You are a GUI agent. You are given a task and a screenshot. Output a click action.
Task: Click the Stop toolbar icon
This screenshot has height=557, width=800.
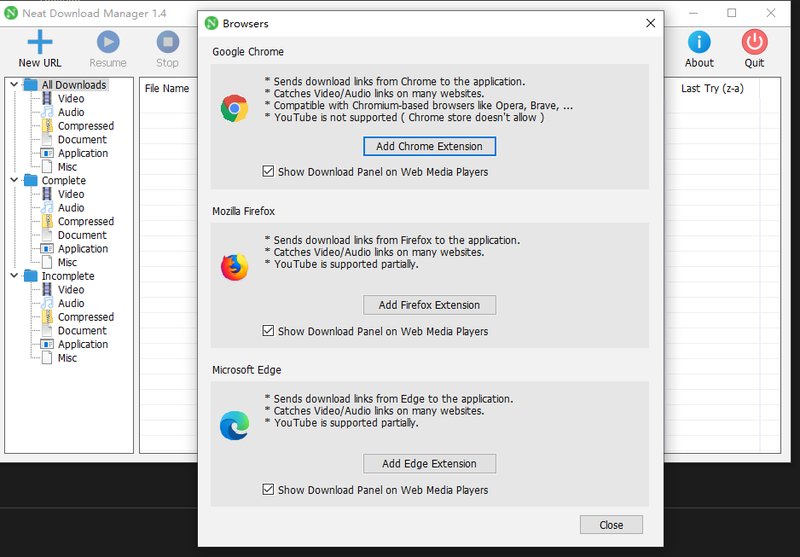click(167, 42)
